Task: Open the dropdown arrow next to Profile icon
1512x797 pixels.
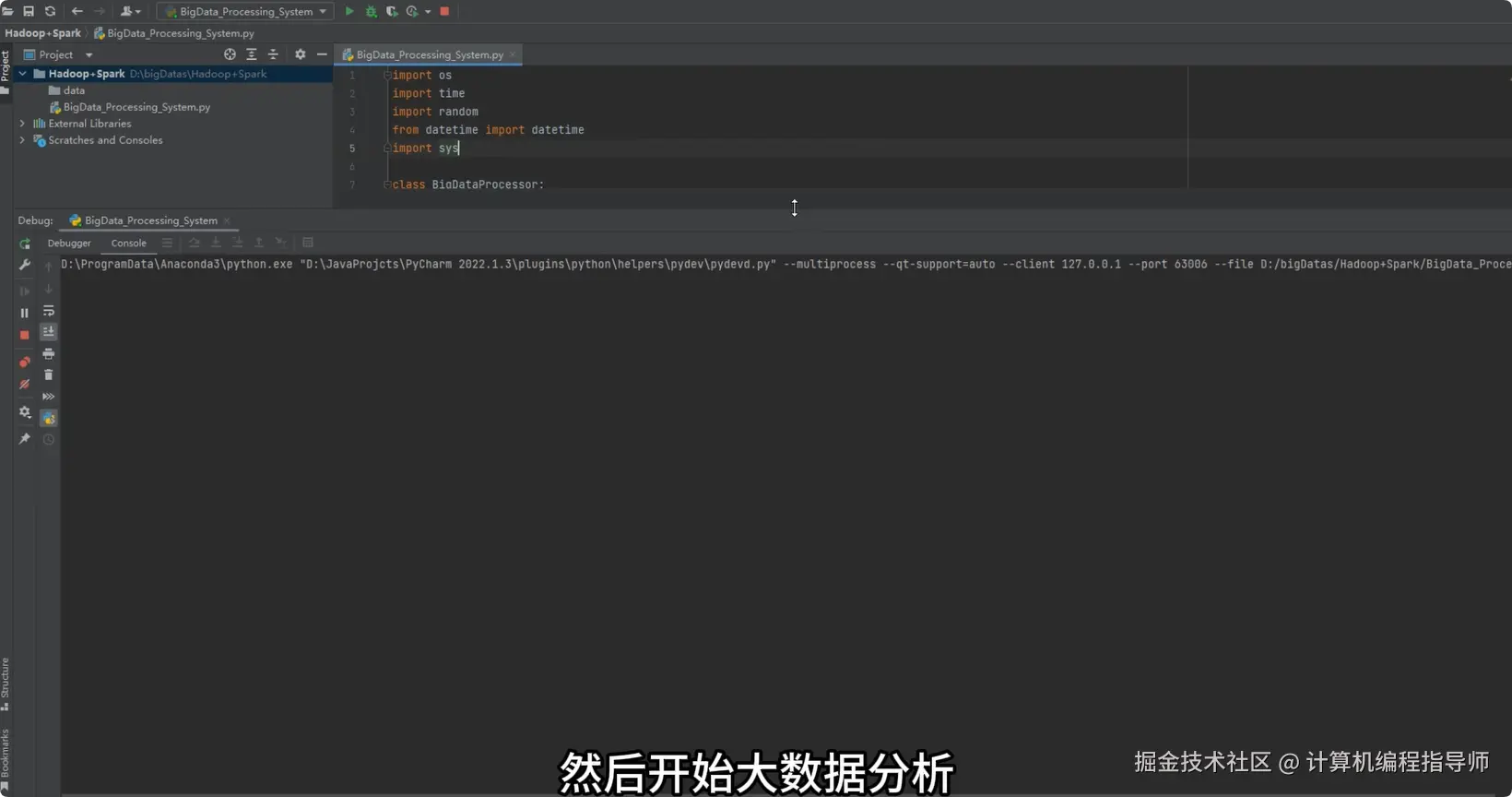Action: tap(428, 12)
